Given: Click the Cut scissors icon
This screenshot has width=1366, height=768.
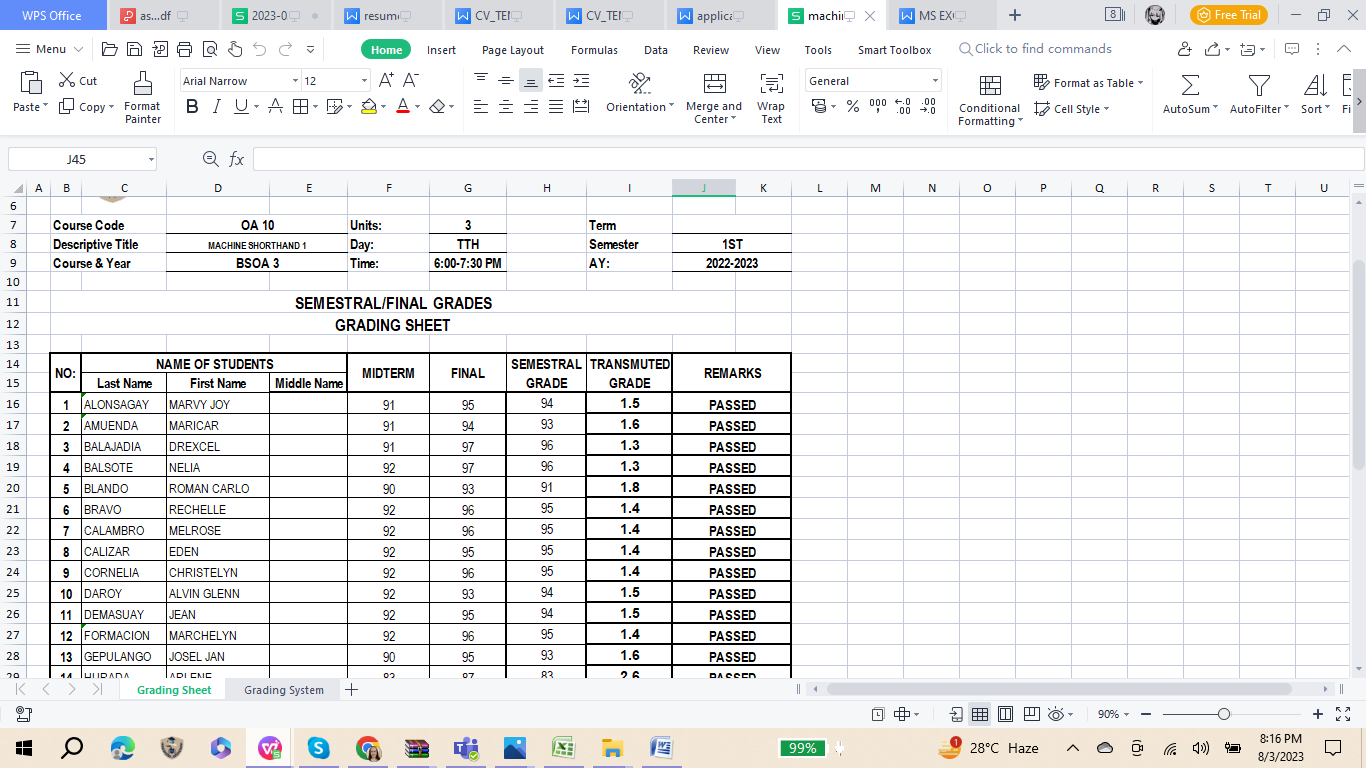Looking at the screenshot, I should point(67,81).
